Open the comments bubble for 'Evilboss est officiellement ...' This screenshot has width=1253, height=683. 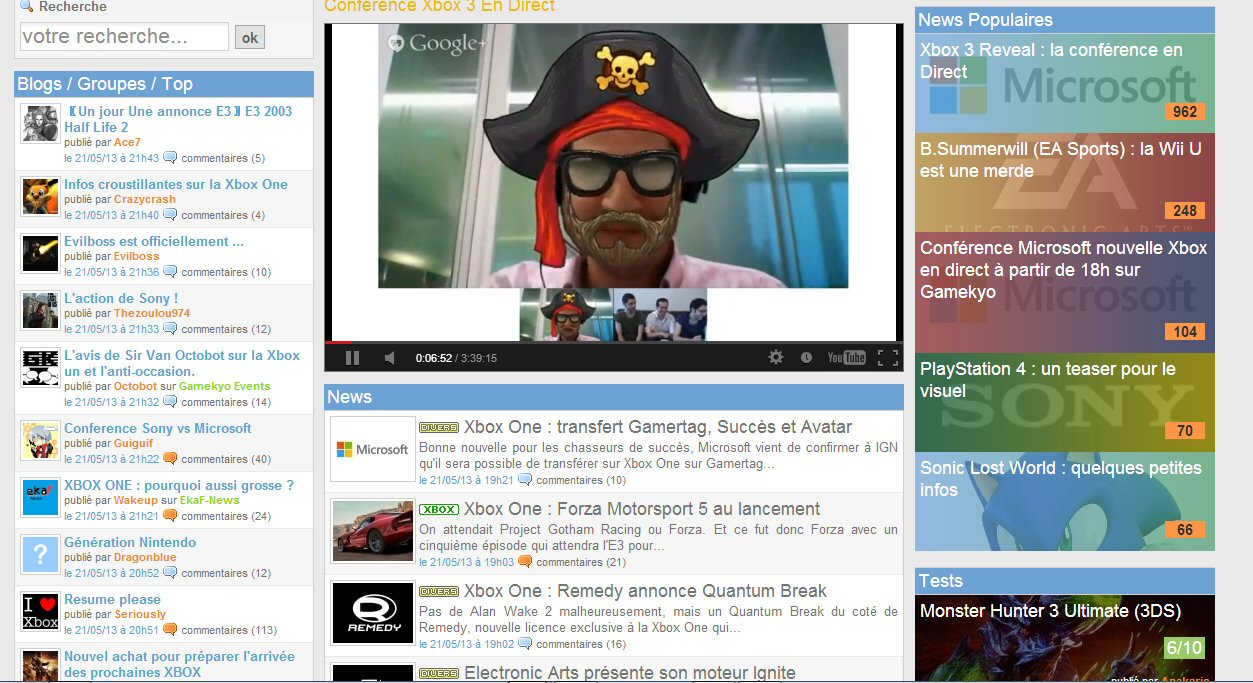tap(170, 271)
